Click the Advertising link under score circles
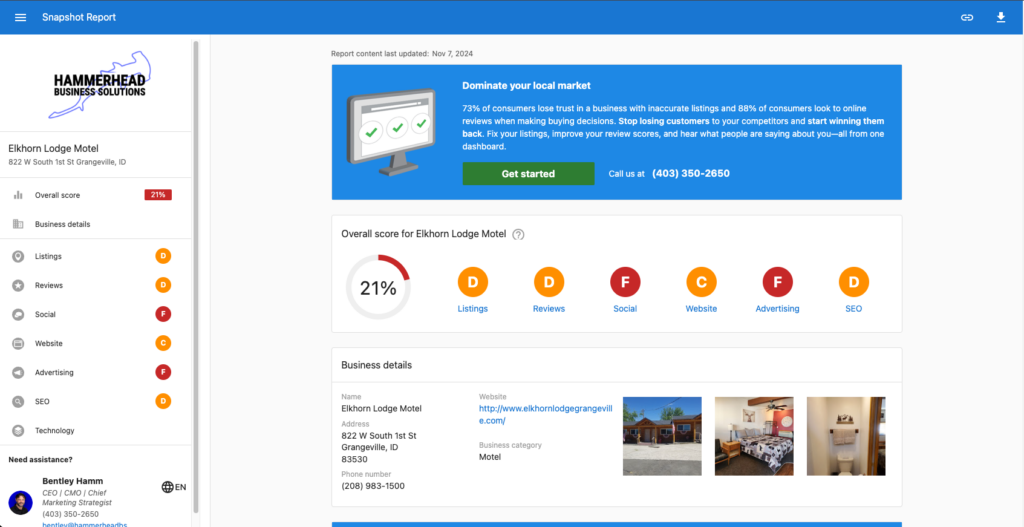 (x=777, y=309)
